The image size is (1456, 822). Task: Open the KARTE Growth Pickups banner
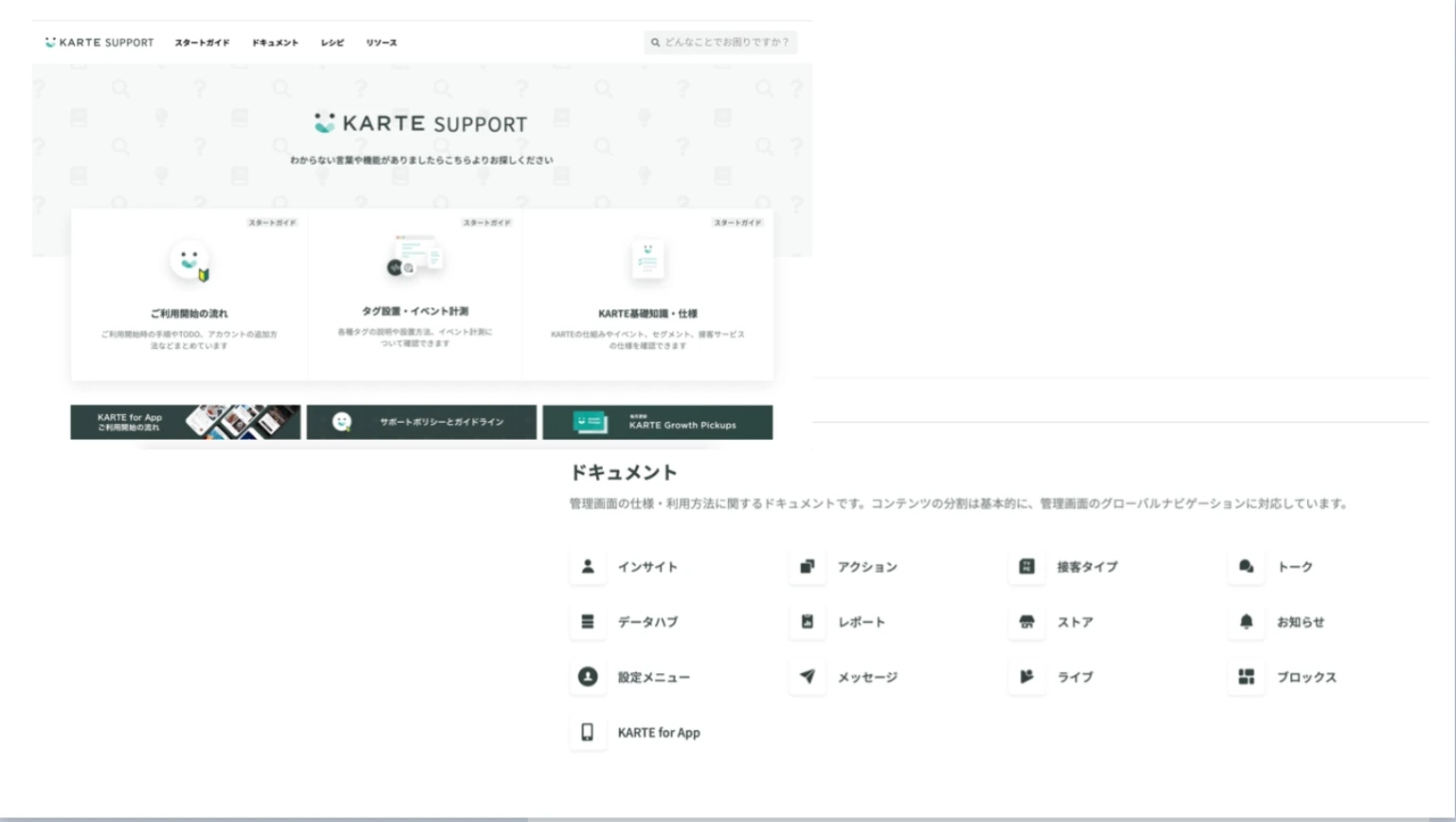pyautogui.click(x=658, y=422)
